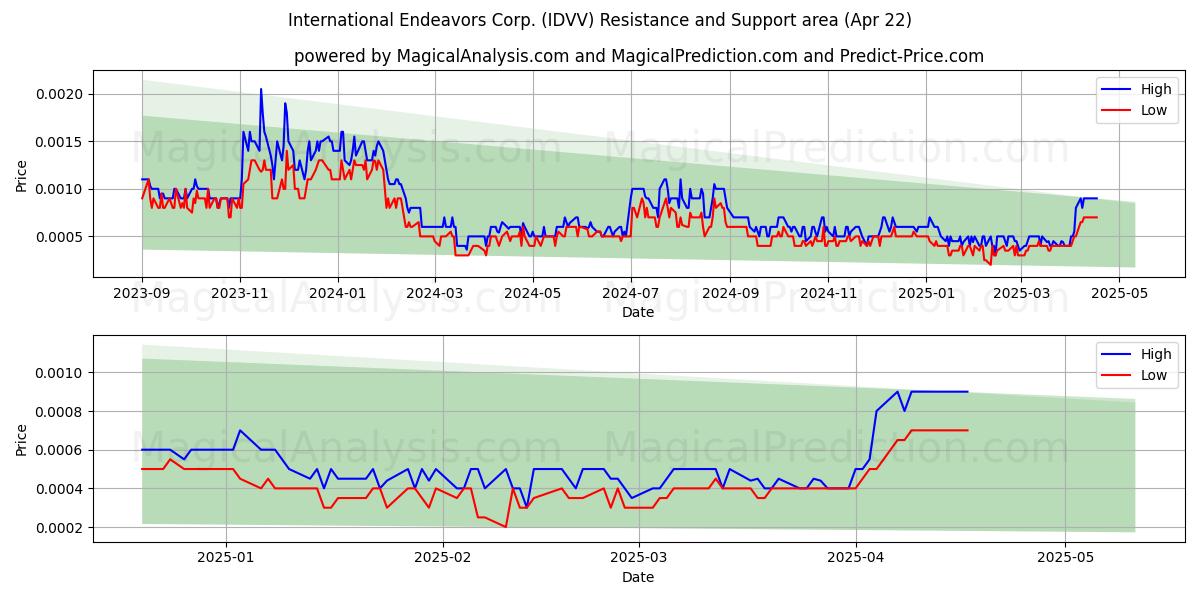Image resolution: width=1200 pixels, height=600 pixels.
Task: Click the 2025-04 date tick label
Action: click(x=855, y=558)
